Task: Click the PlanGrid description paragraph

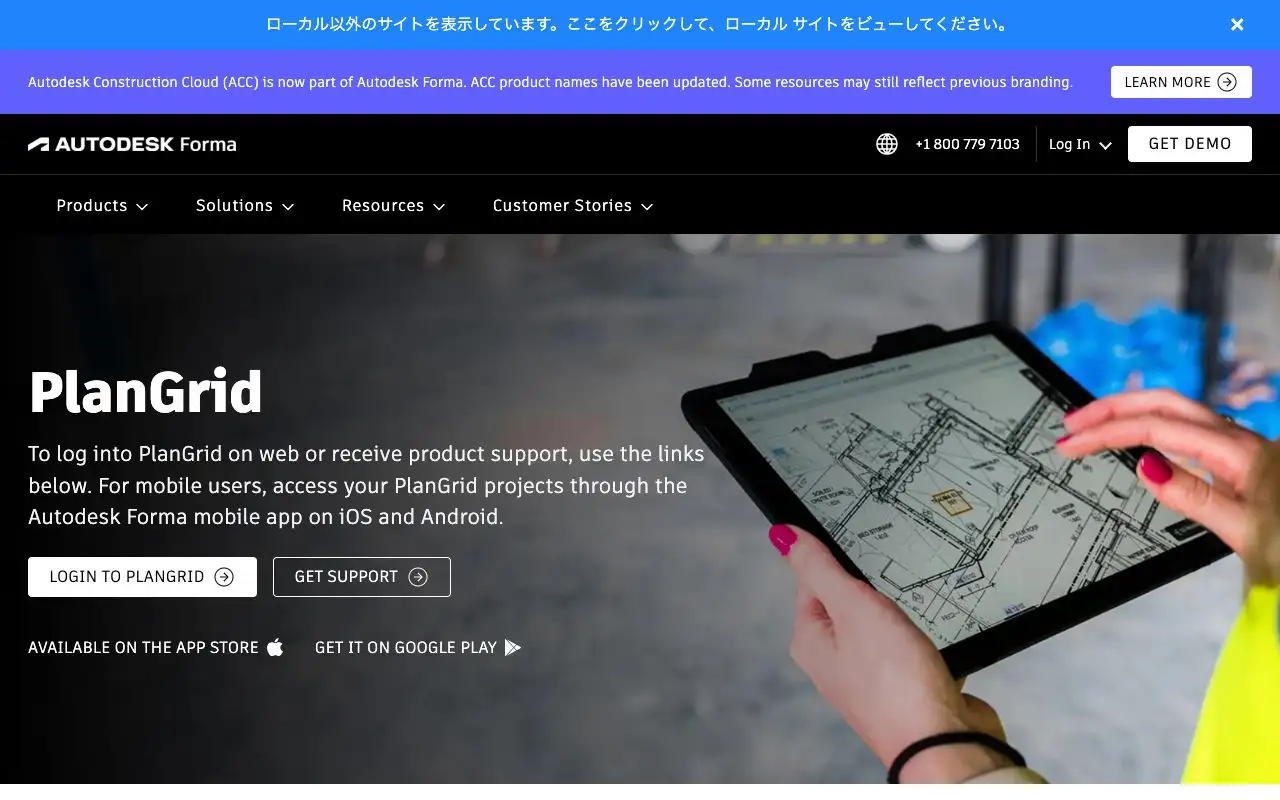Action: pos(366,485)
